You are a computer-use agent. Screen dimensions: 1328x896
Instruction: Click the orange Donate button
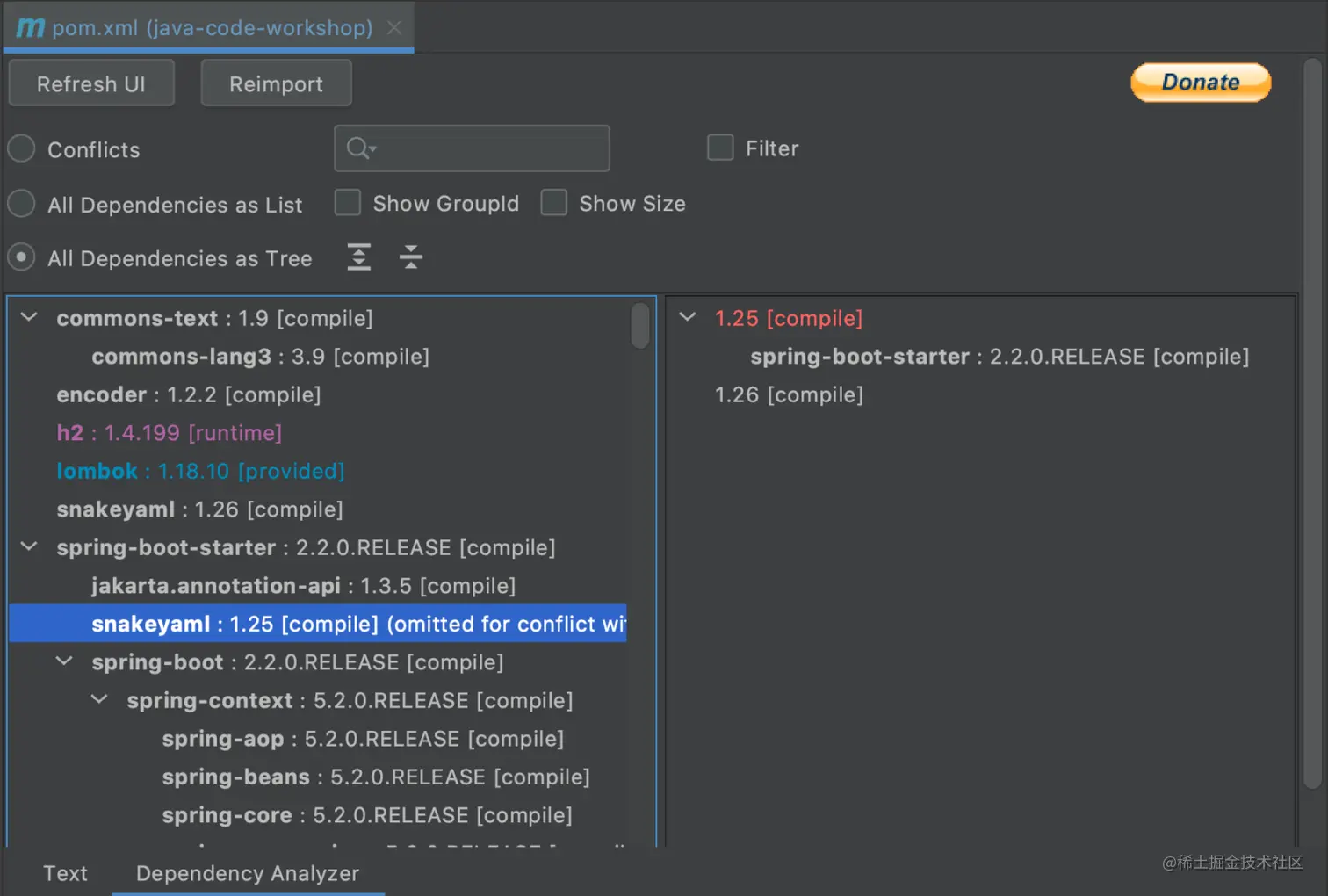tap(1200, 83)
